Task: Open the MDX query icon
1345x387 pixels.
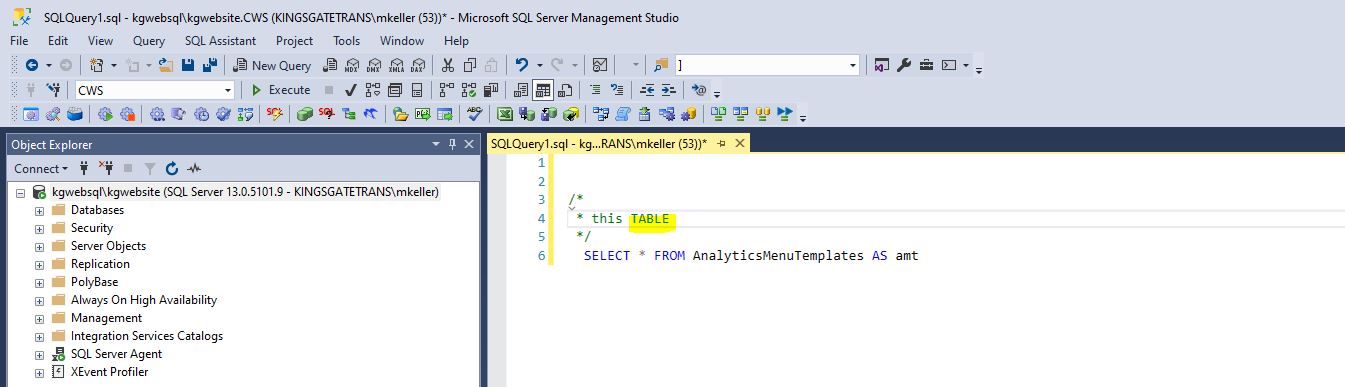Action: point(351,65)
